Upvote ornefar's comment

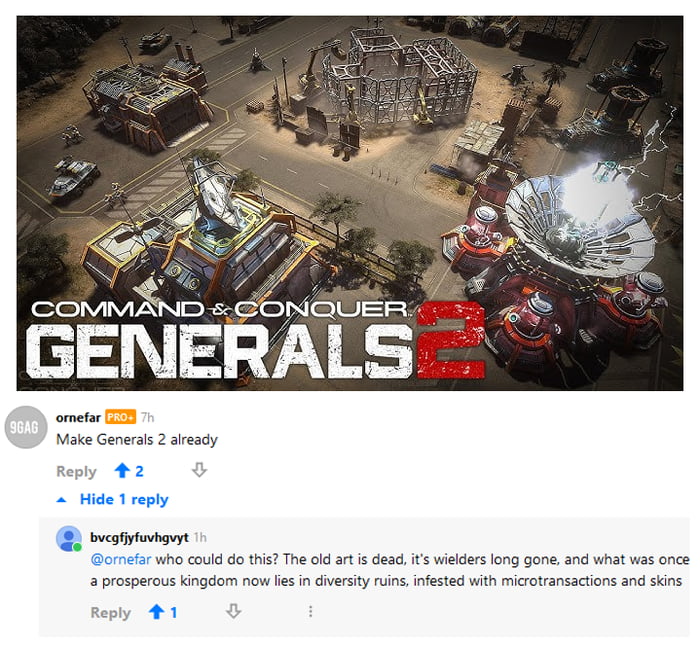(x=122, y=470)
